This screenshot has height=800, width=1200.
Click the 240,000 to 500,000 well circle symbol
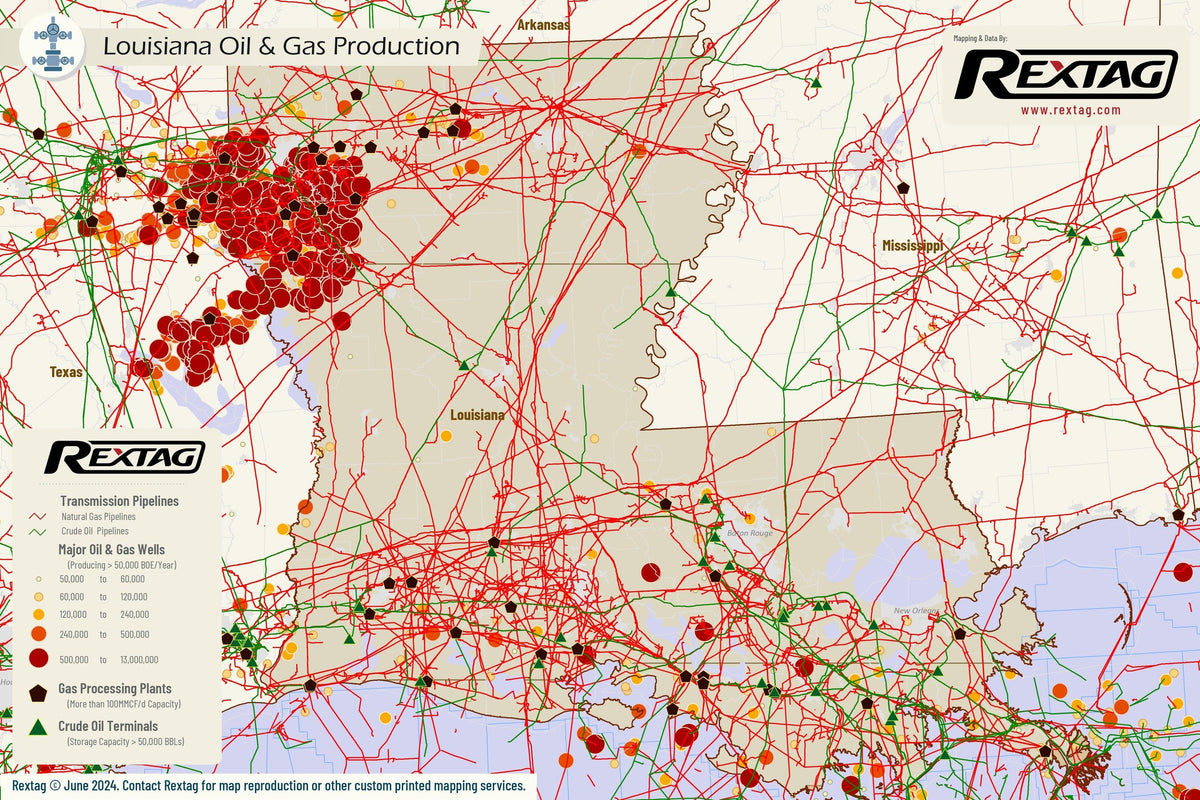pyautogui.click(x=38, y=634)
